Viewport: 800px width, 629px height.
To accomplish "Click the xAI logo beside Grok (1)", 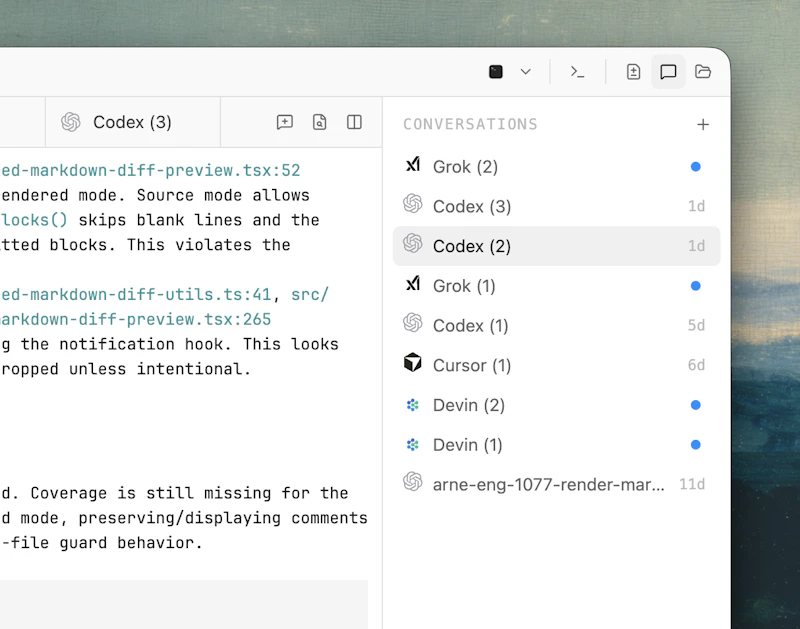I will pyautogui.click(x=413, y=284).
